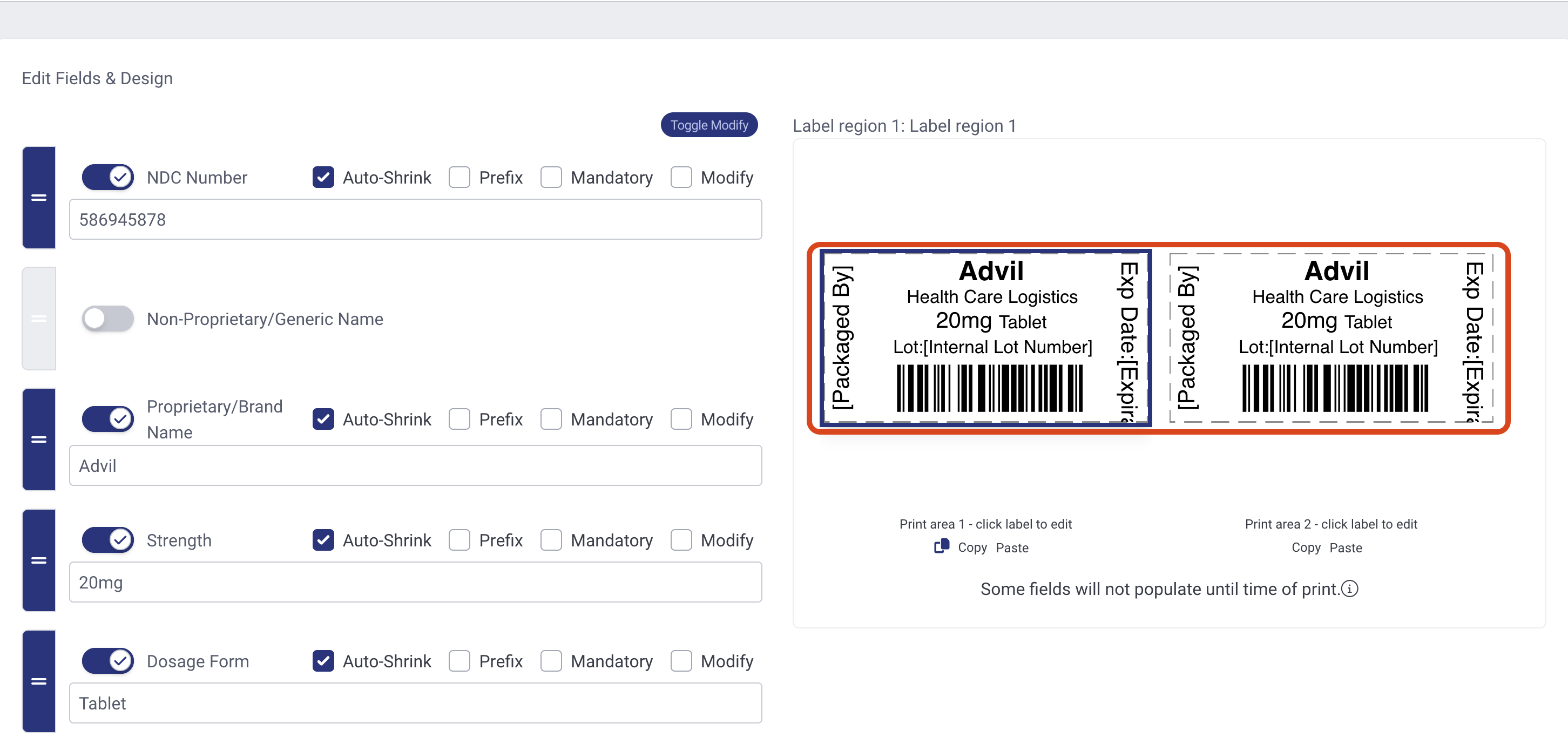
Task: Click the Non-Proprietary/Generic Name drag handle
Action: pyautogui.click(x=39, y=319)
